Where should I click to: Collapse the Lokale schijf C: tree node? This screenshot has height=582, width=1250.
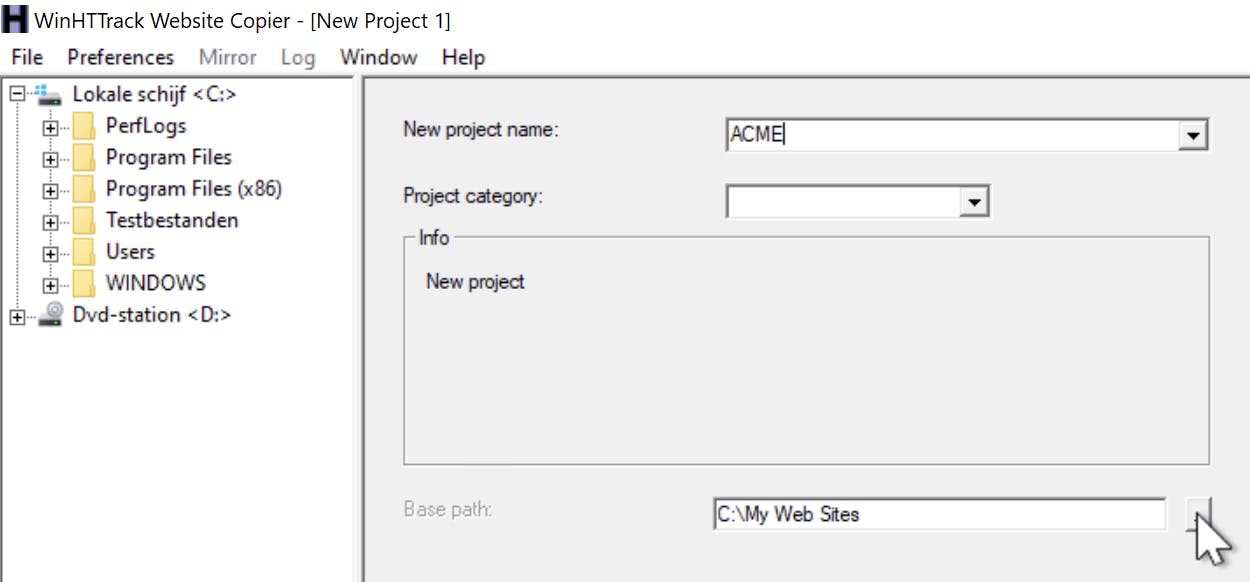point(17,95)
